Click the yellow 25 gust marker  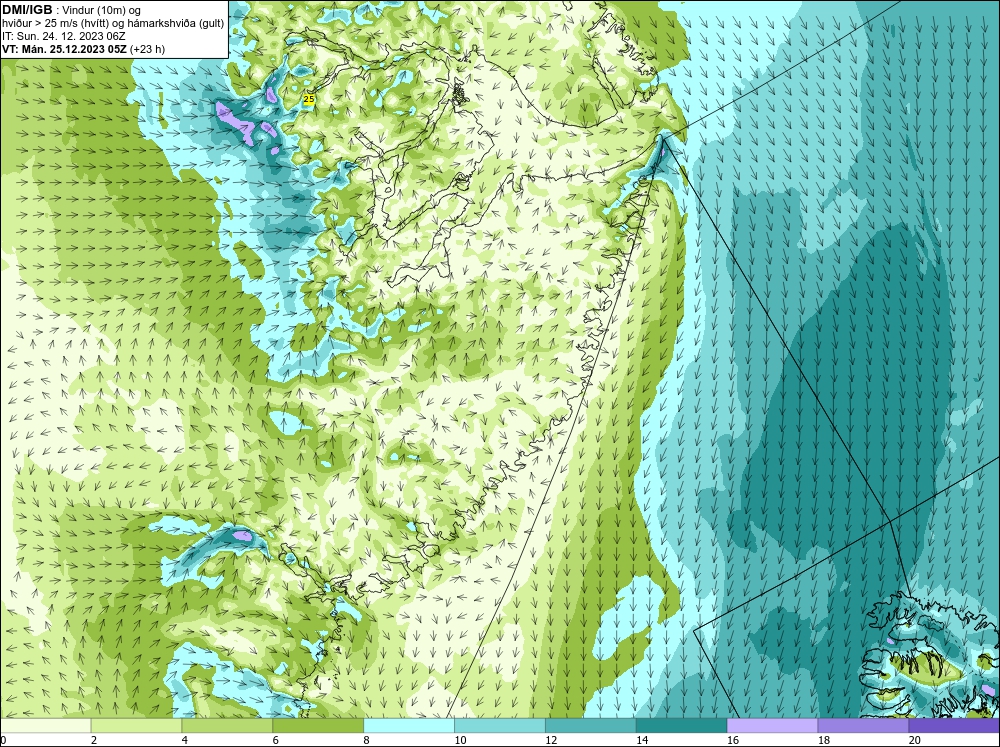309,100
